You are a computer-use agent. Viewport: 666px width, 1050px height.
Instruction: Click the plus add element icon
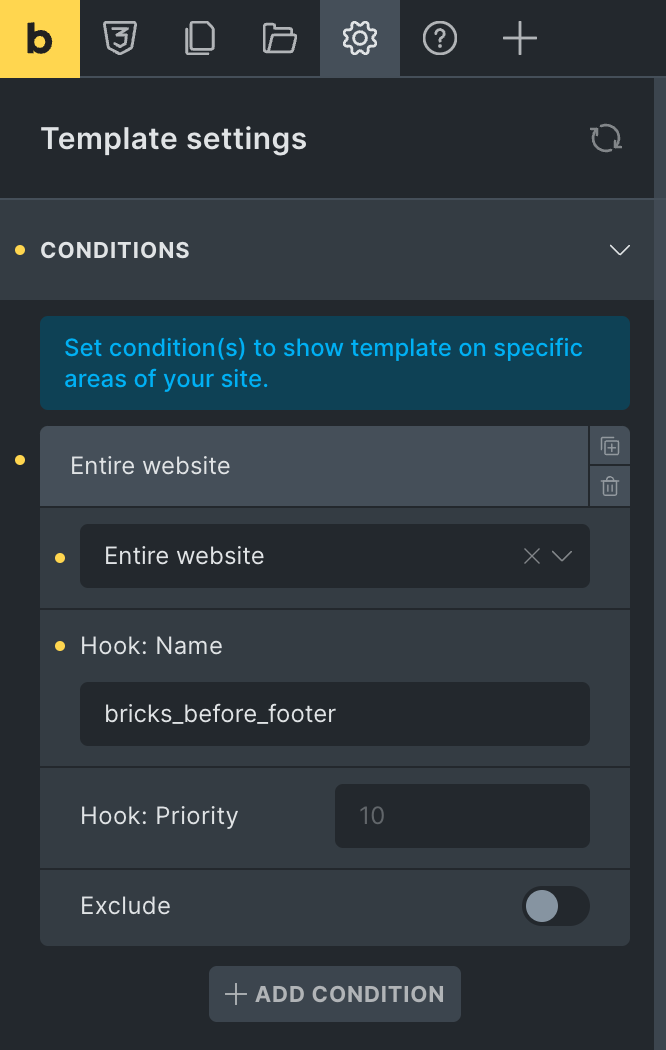pos(520,38)
